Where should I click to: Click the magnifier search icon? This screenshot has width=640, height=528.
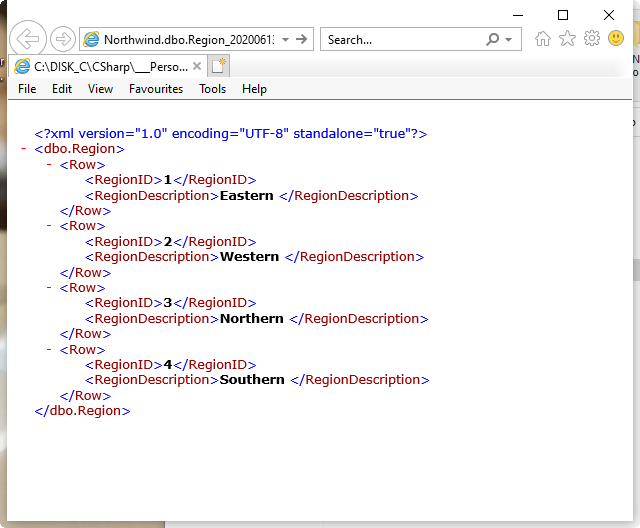pyautogui.click(x=493, y=39)
